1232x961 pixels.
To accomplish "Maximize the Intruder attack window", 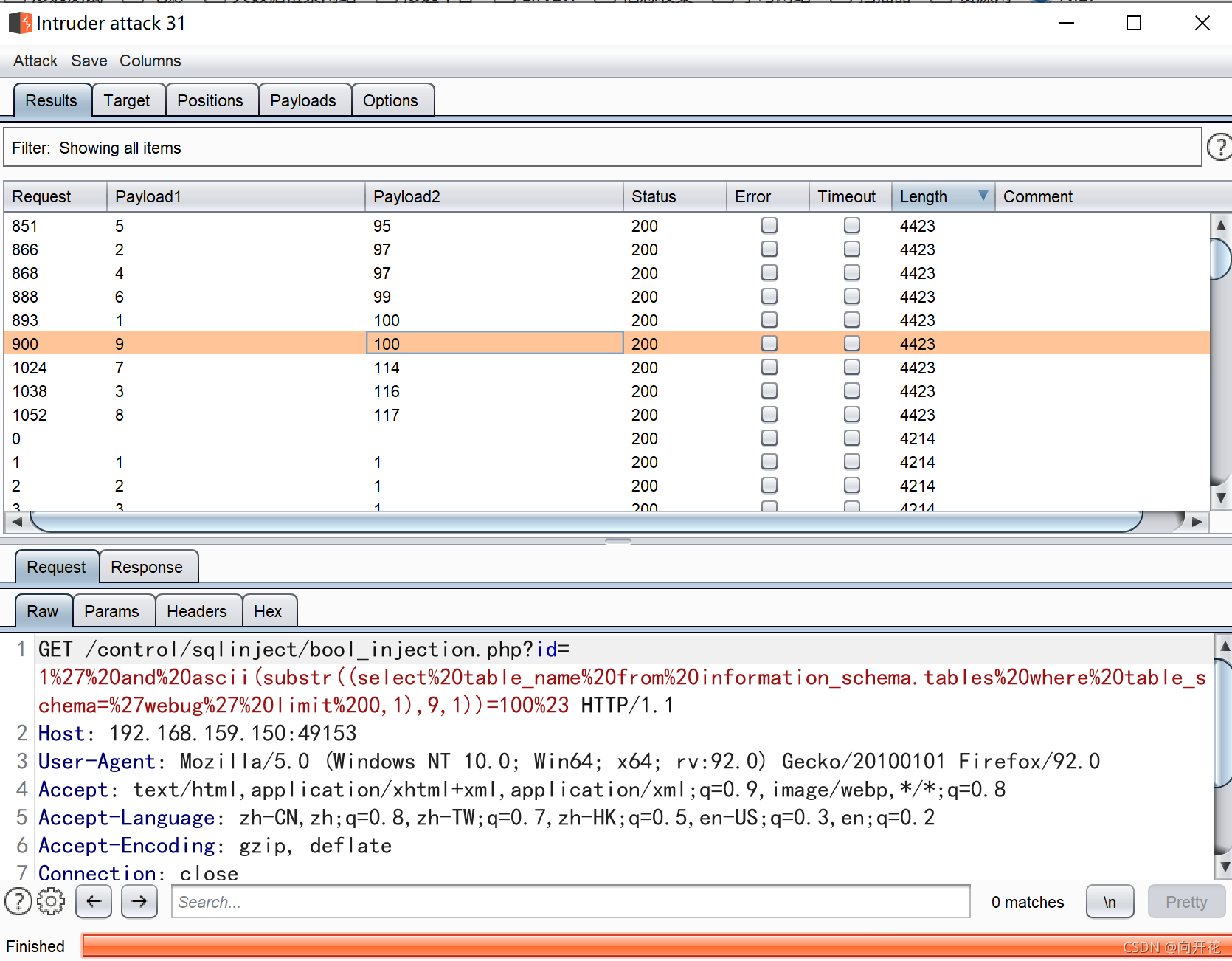I will 1134,23.
